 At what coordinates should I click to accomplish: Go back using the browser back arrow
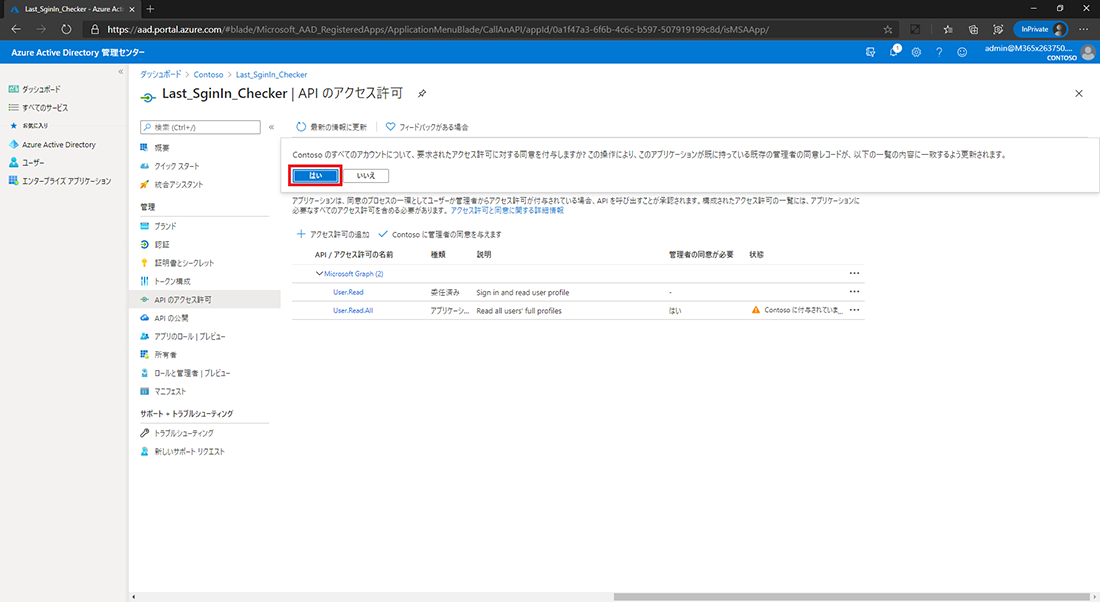pos(16,29)
